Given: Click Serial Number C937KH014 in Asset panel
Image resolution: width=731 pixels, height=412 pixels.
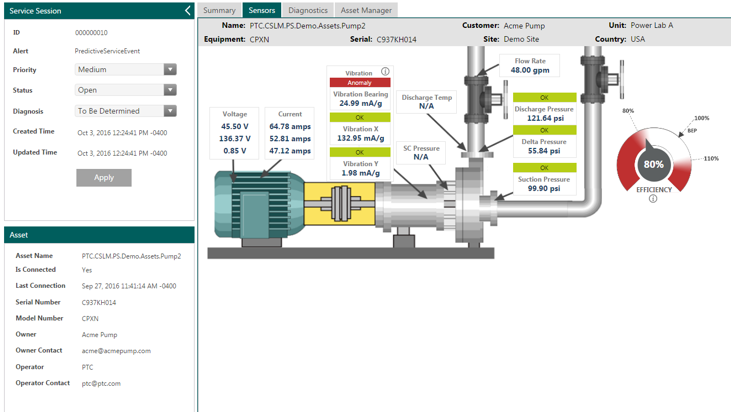Looking at the screenshot, I should tap(99, 302).
